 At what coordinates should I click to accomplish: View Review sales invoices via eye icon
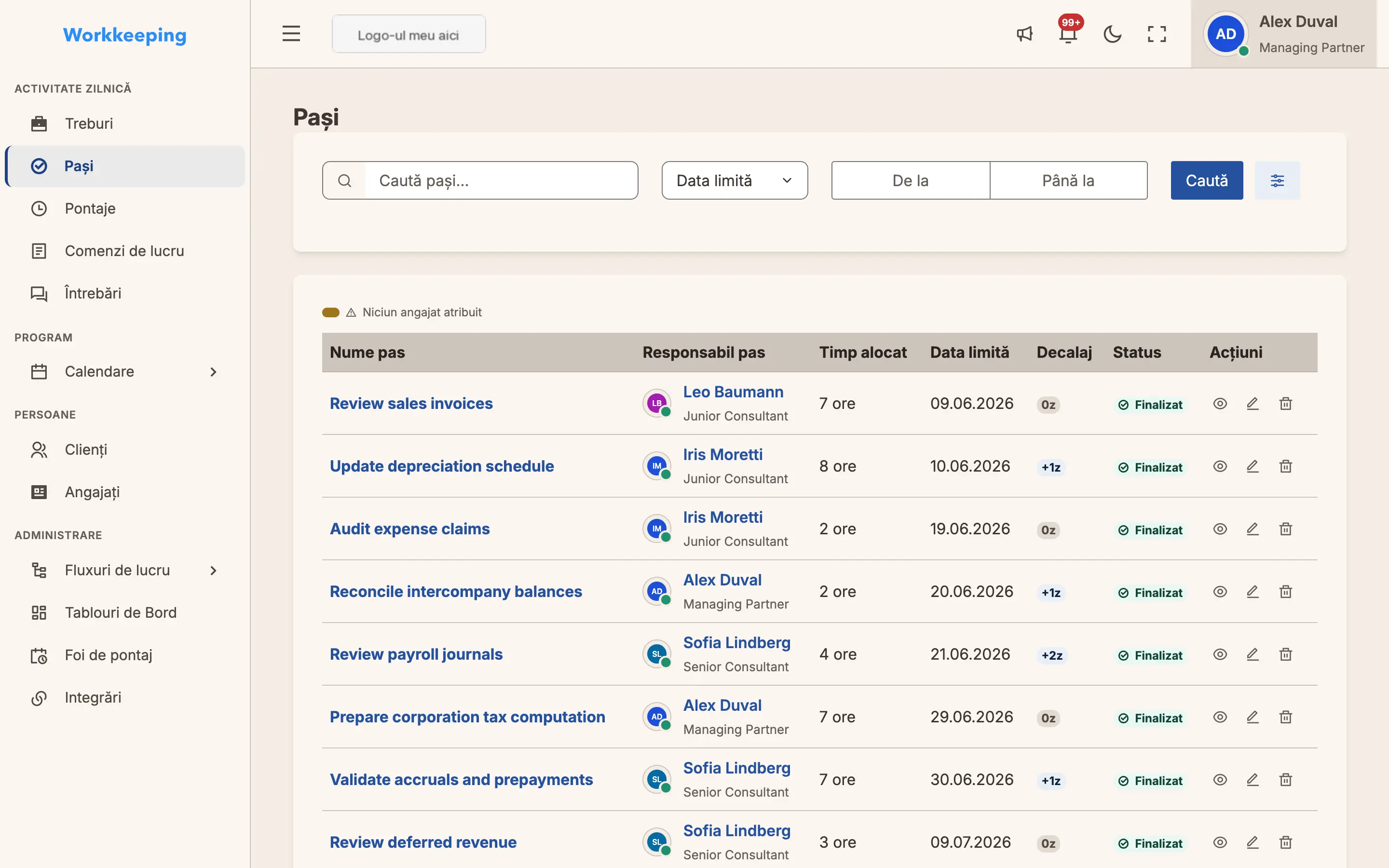click(x=1220, y=404)
